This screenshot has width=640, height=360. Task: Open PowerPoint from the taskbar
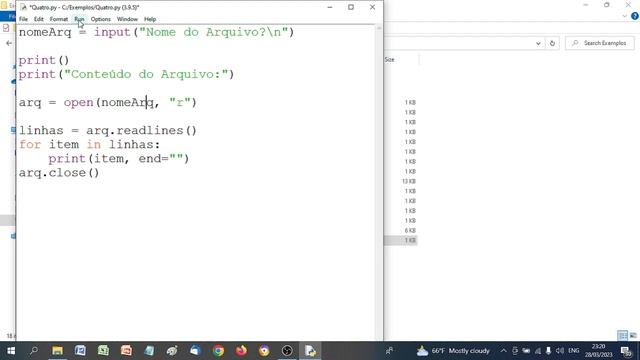tap(126, 351)
